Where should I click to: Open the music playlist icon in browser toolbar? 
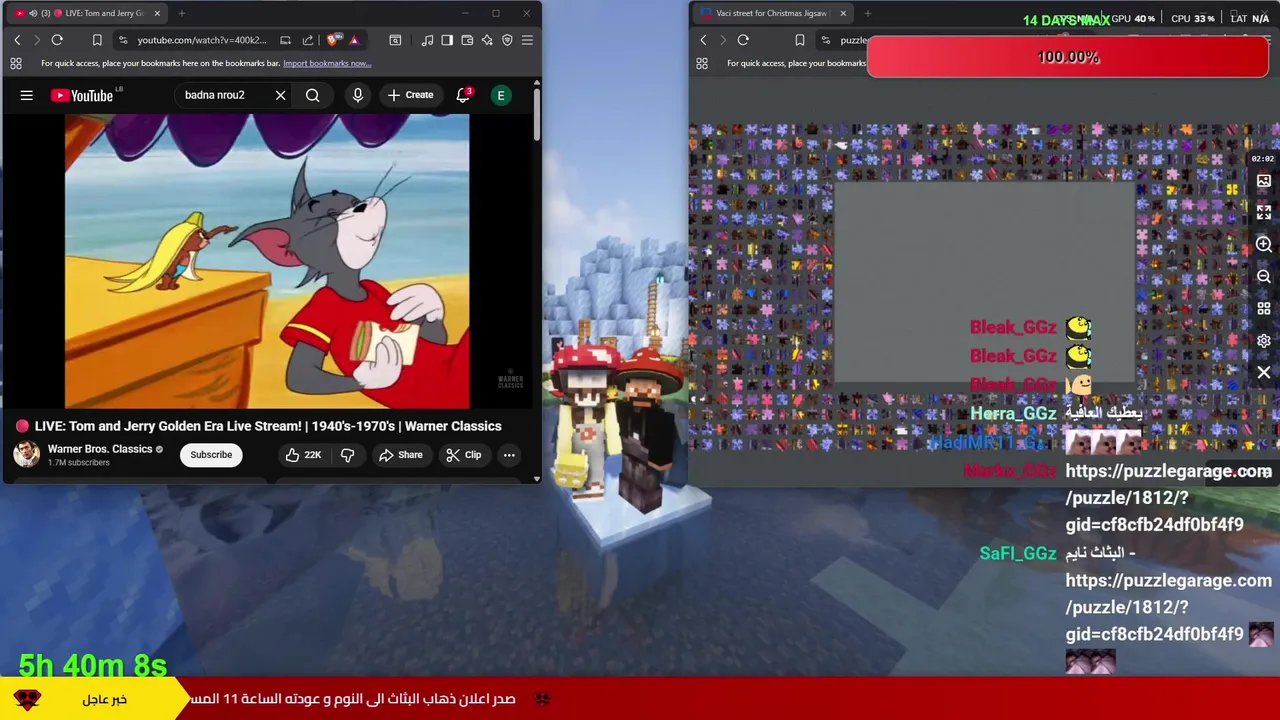pyautogui.click(x=427, y=40)
